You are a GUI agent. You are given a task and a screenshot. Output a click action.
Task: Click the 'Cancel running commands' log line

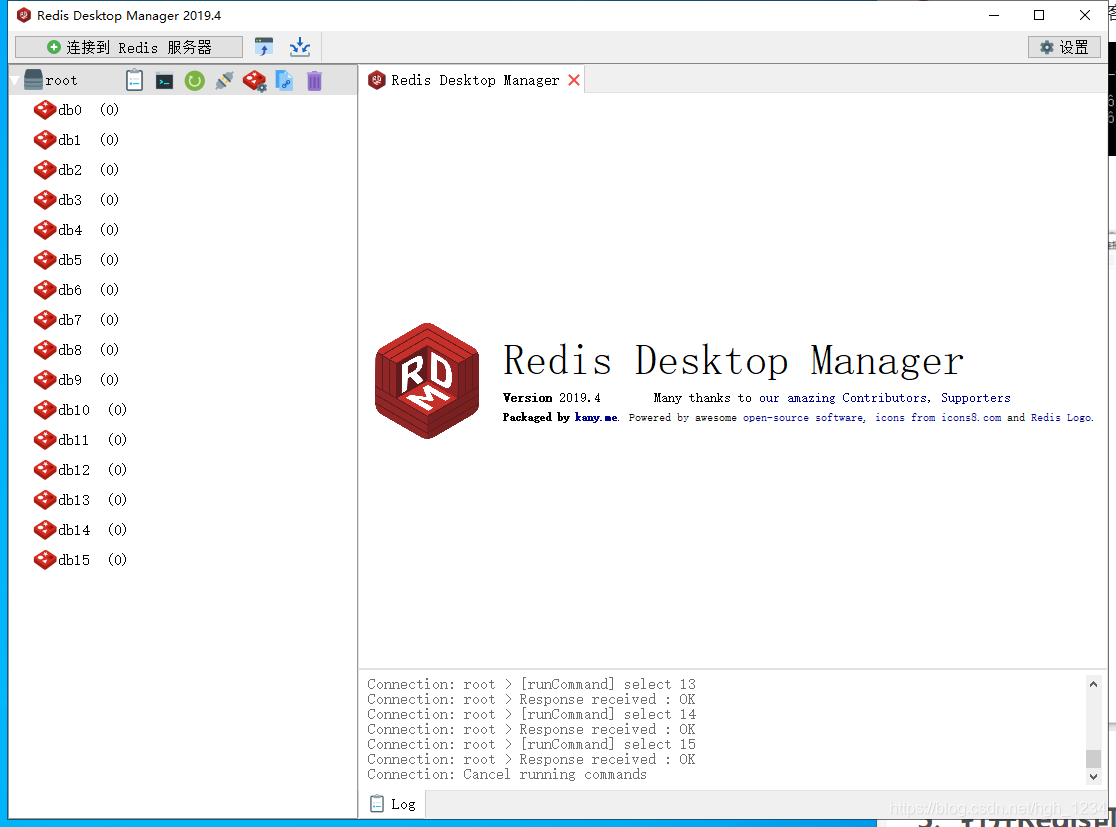507,774
